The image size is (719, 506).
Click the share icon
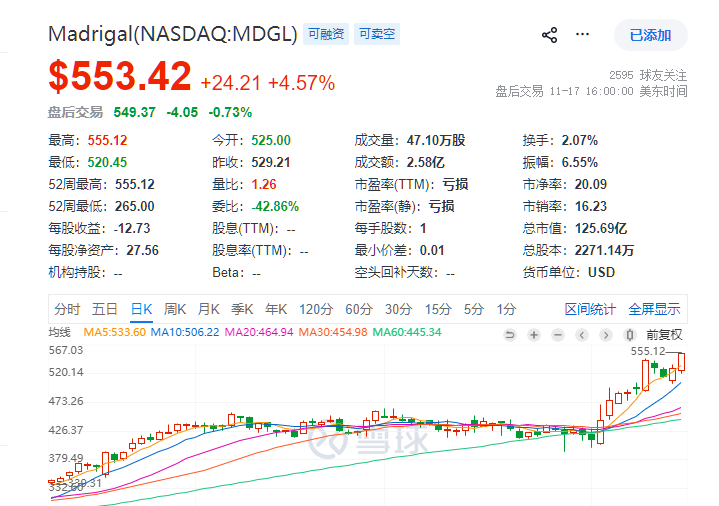(549, 35)
